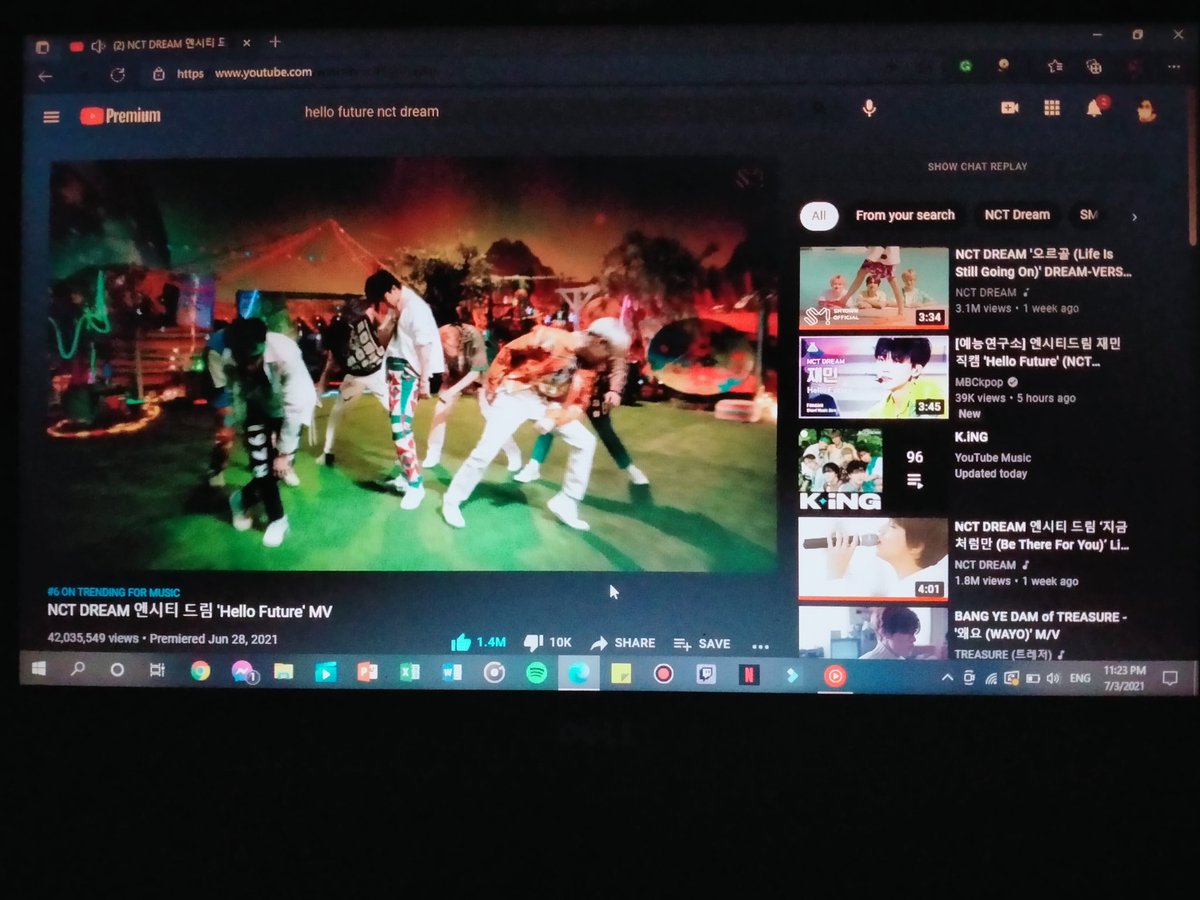Open the browser favorites star list

coord(1055,66)
